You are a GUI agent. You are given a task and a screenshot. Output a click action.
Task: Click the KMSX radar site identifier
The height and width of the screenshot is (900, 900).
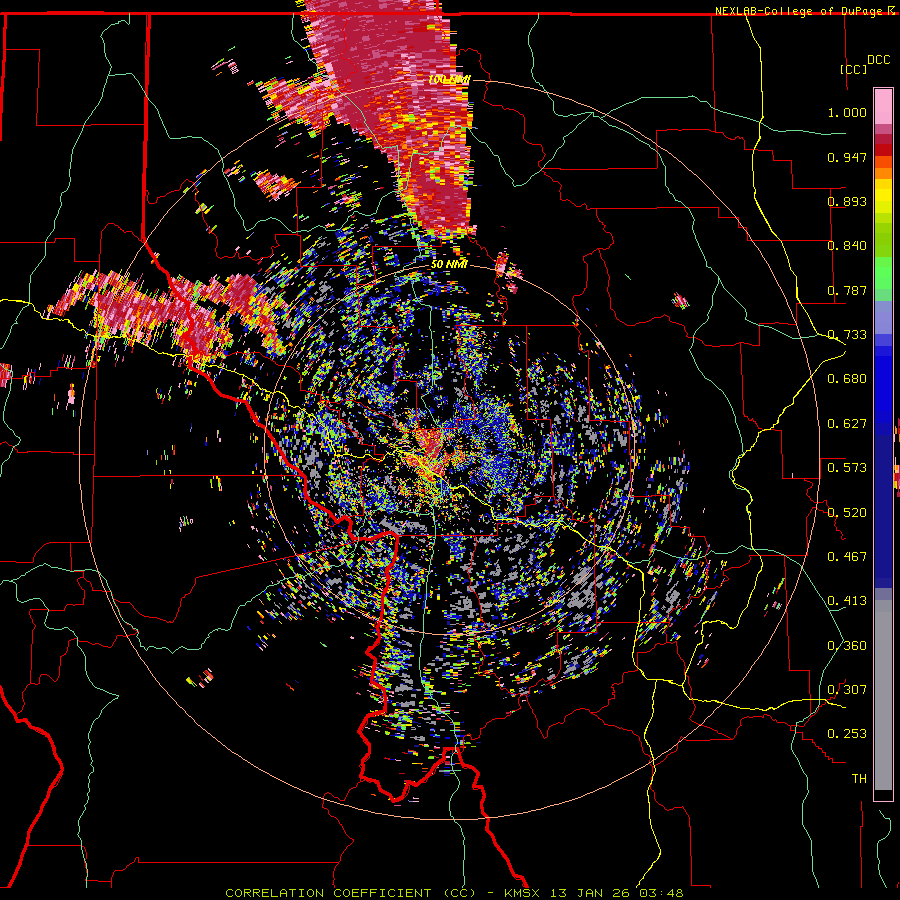[x=524, y=893]
